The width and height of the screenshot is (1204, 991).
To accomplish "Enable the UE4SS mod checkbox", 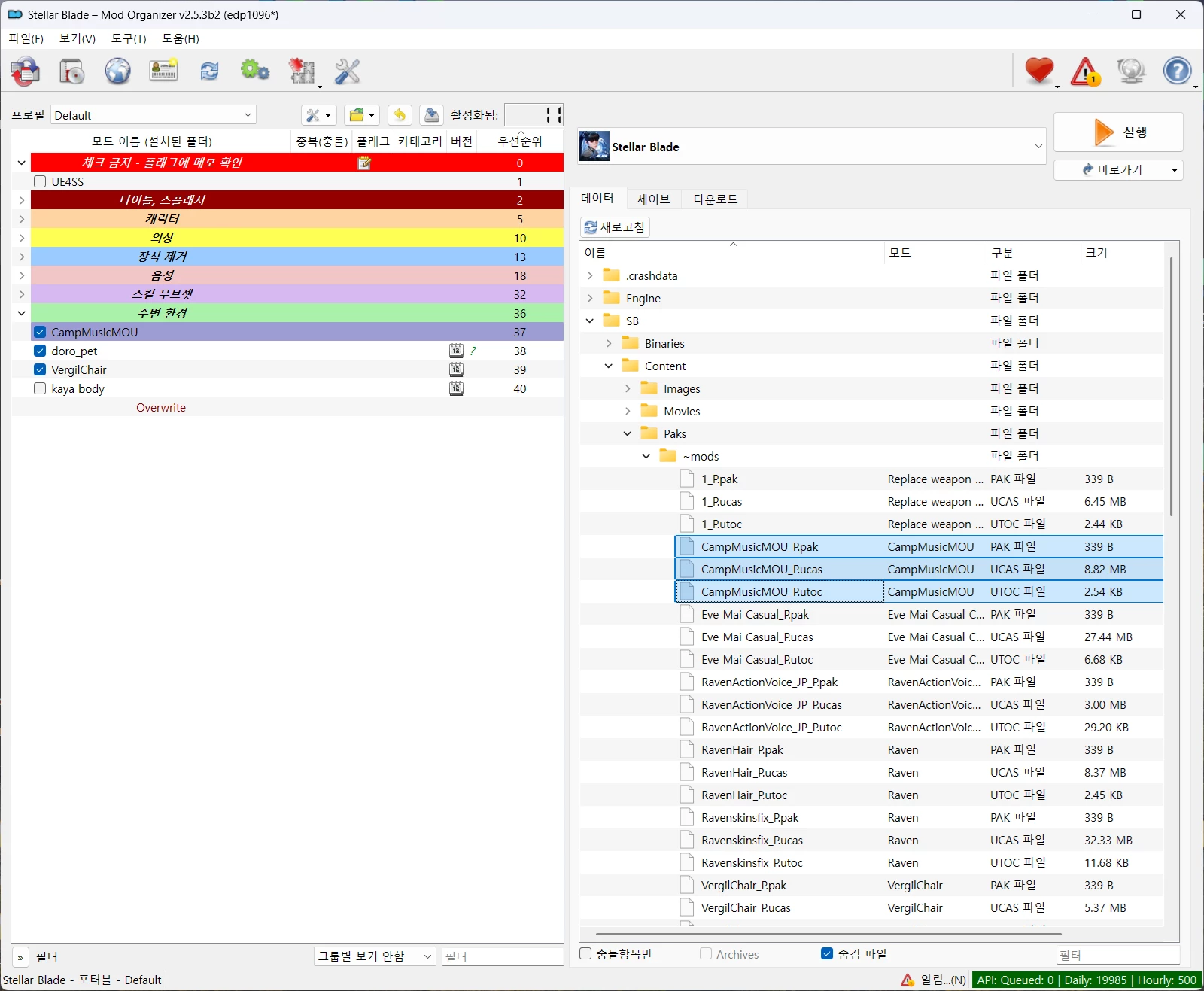I will pos(40,181).
